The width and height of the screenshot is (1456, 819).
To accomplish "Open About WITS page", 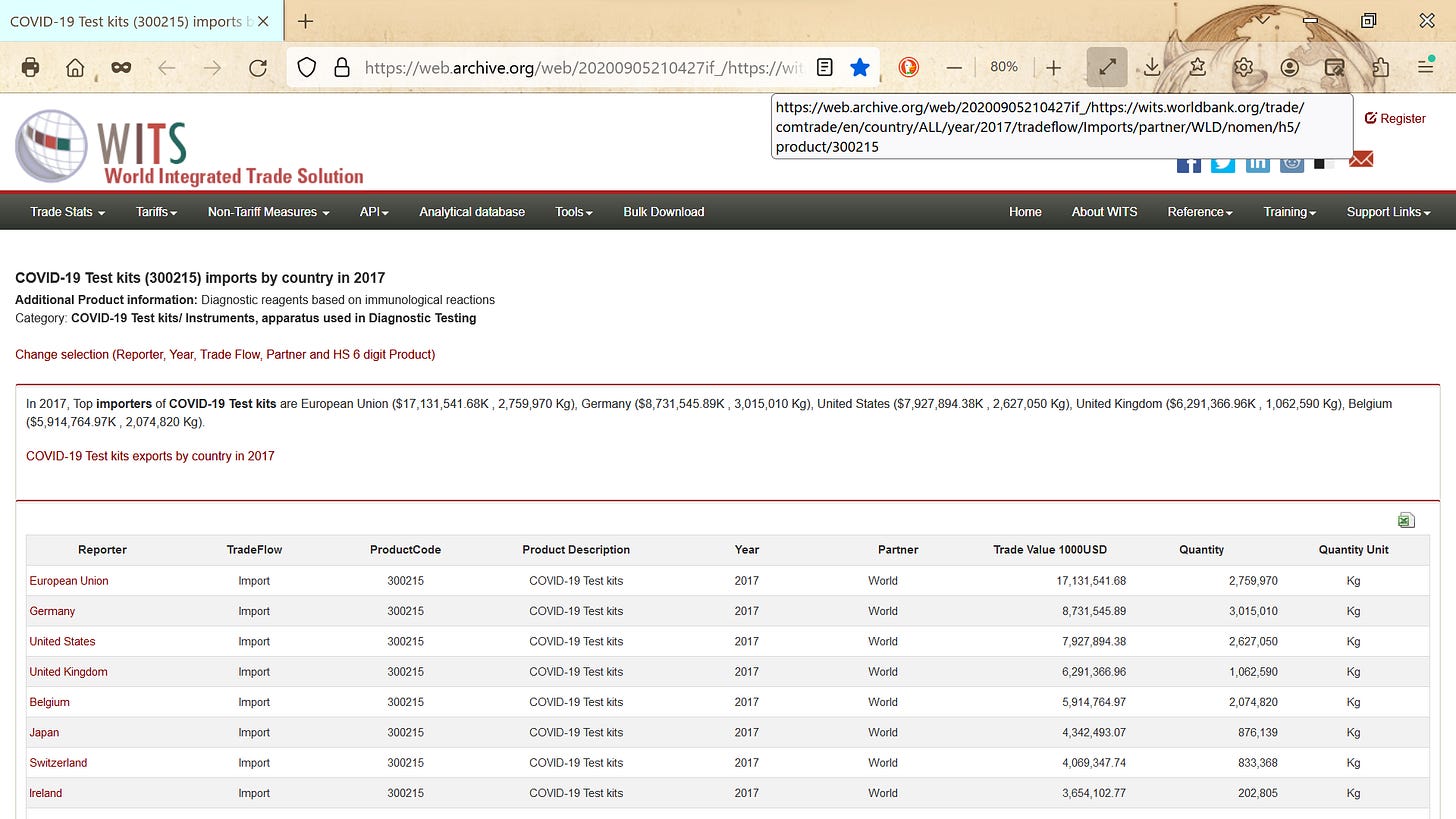I will (x=1104, y=212).
